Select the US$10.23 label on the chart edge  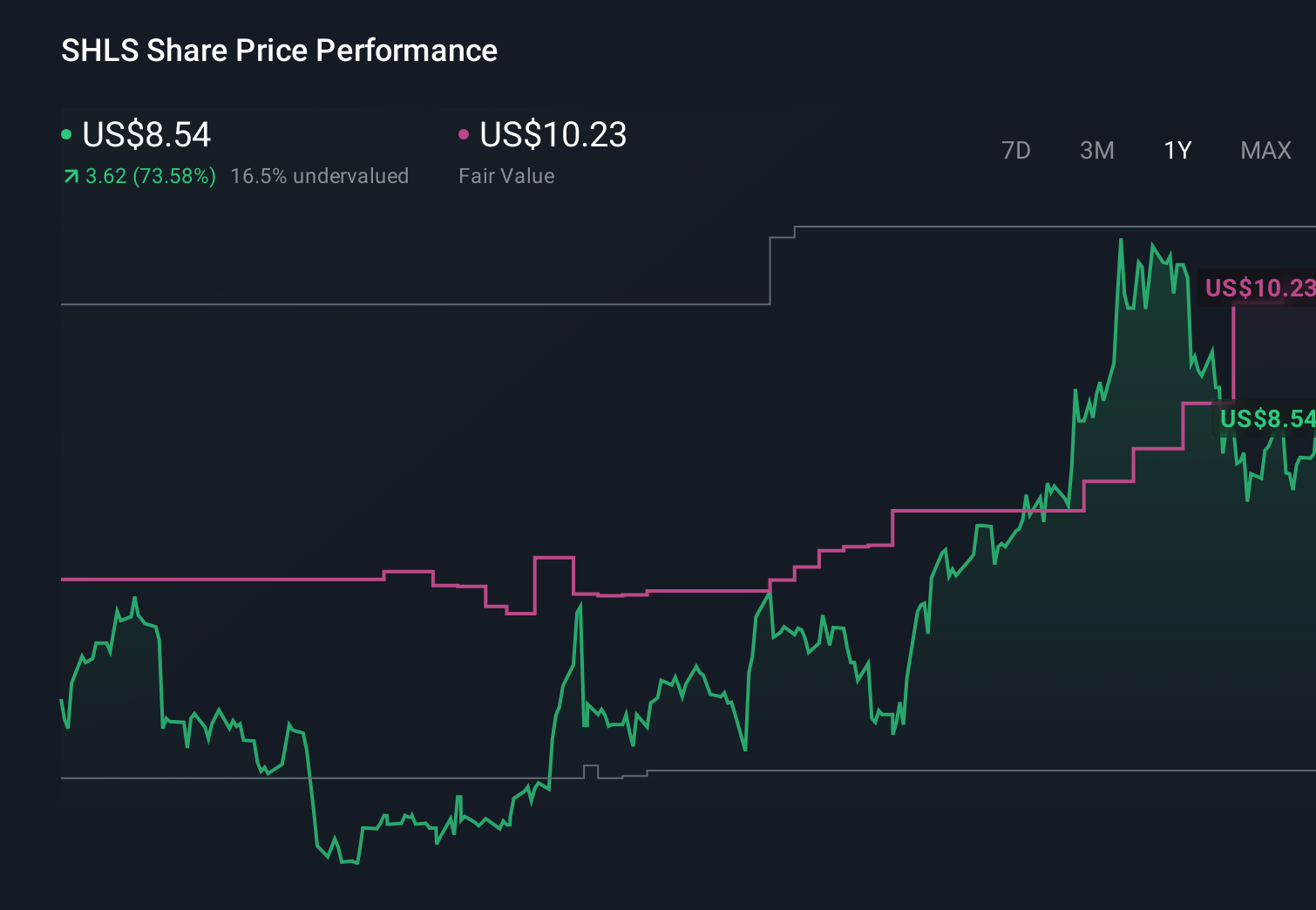[x=1261, y=288]
